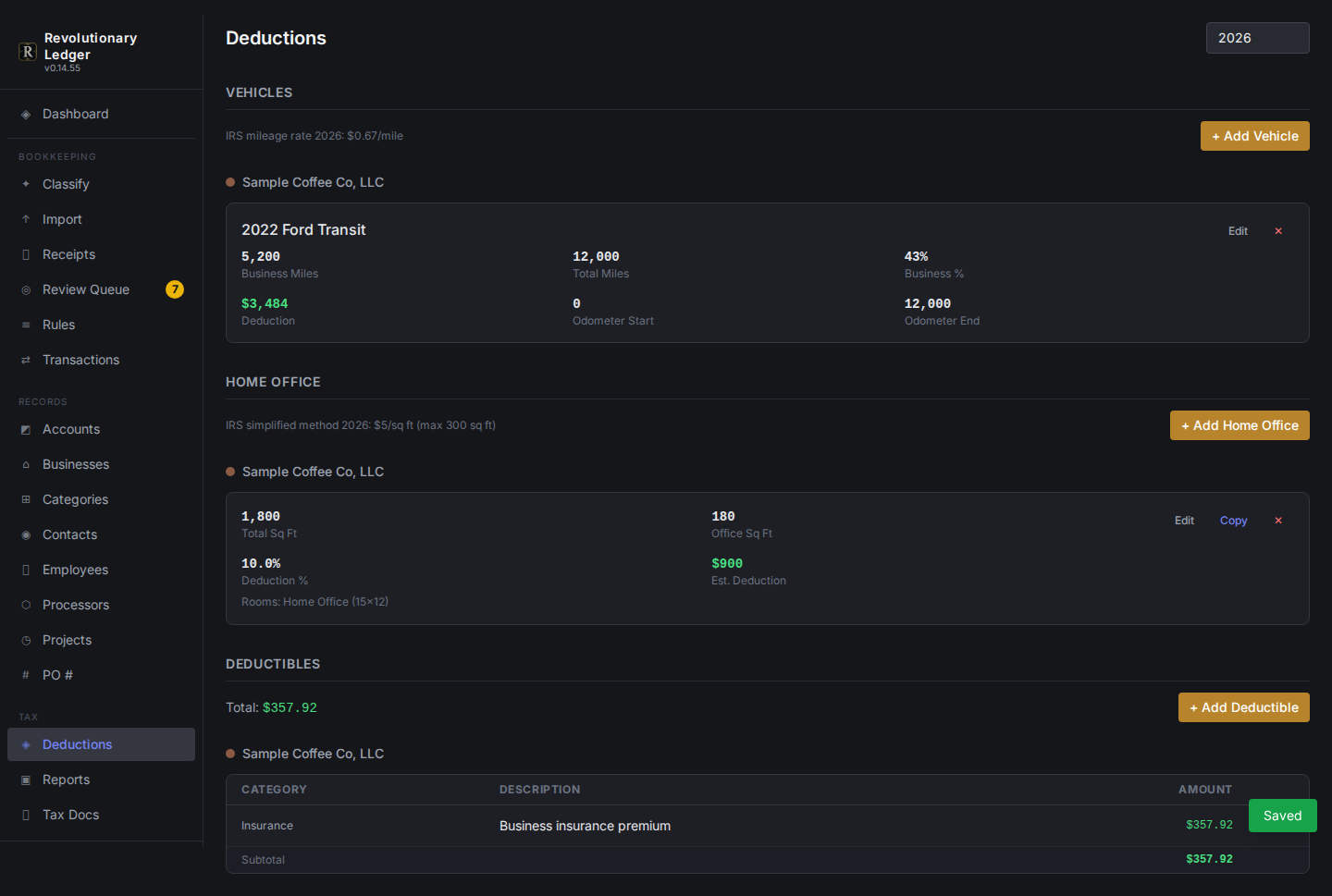Screen dimensions: 1332x896
Task: Click the Accounts sidebar icon
Action: click(26, 429)
